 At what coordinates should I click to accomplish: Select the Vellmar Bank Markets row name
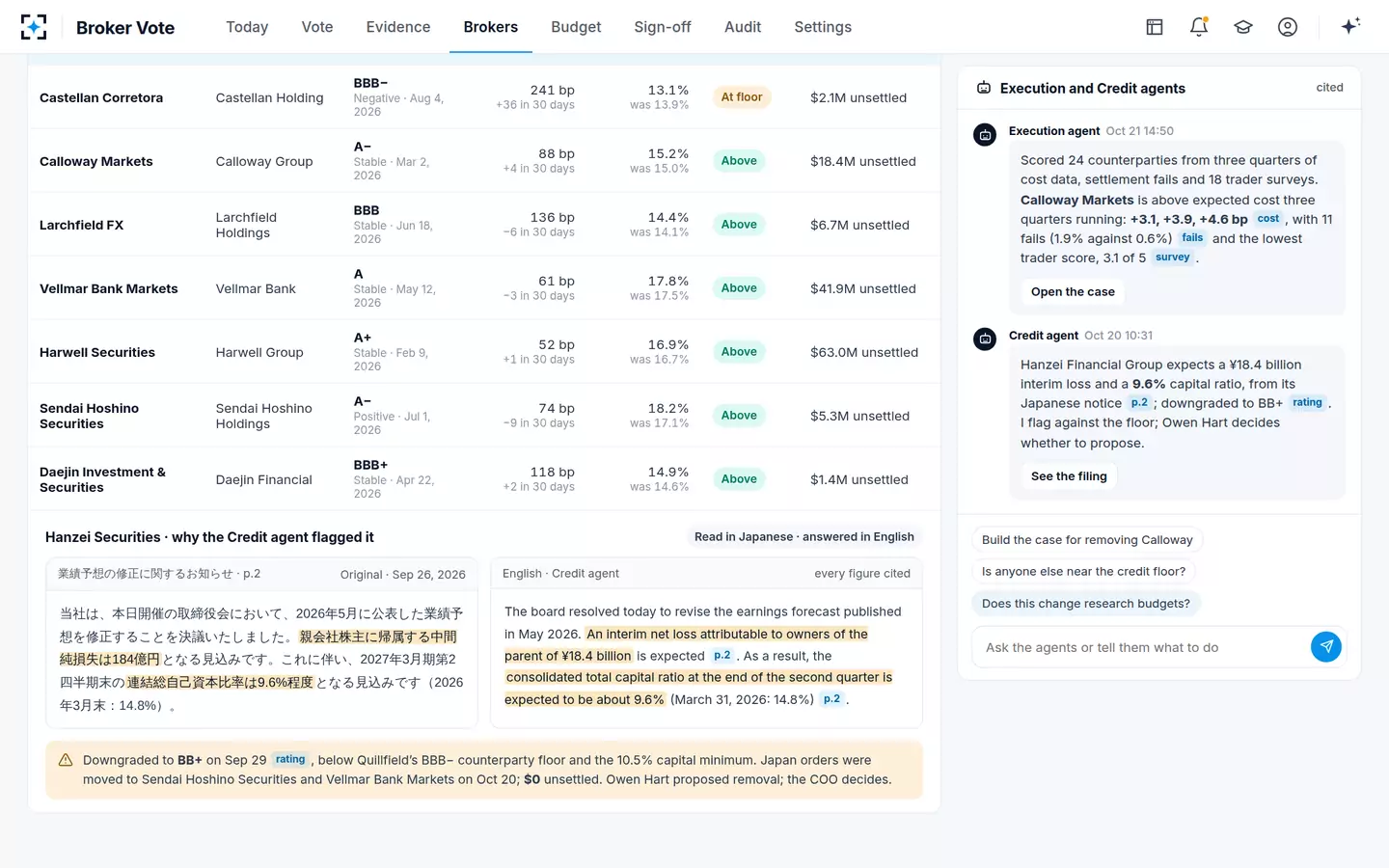pyautogui.click(x=109, y=288)
